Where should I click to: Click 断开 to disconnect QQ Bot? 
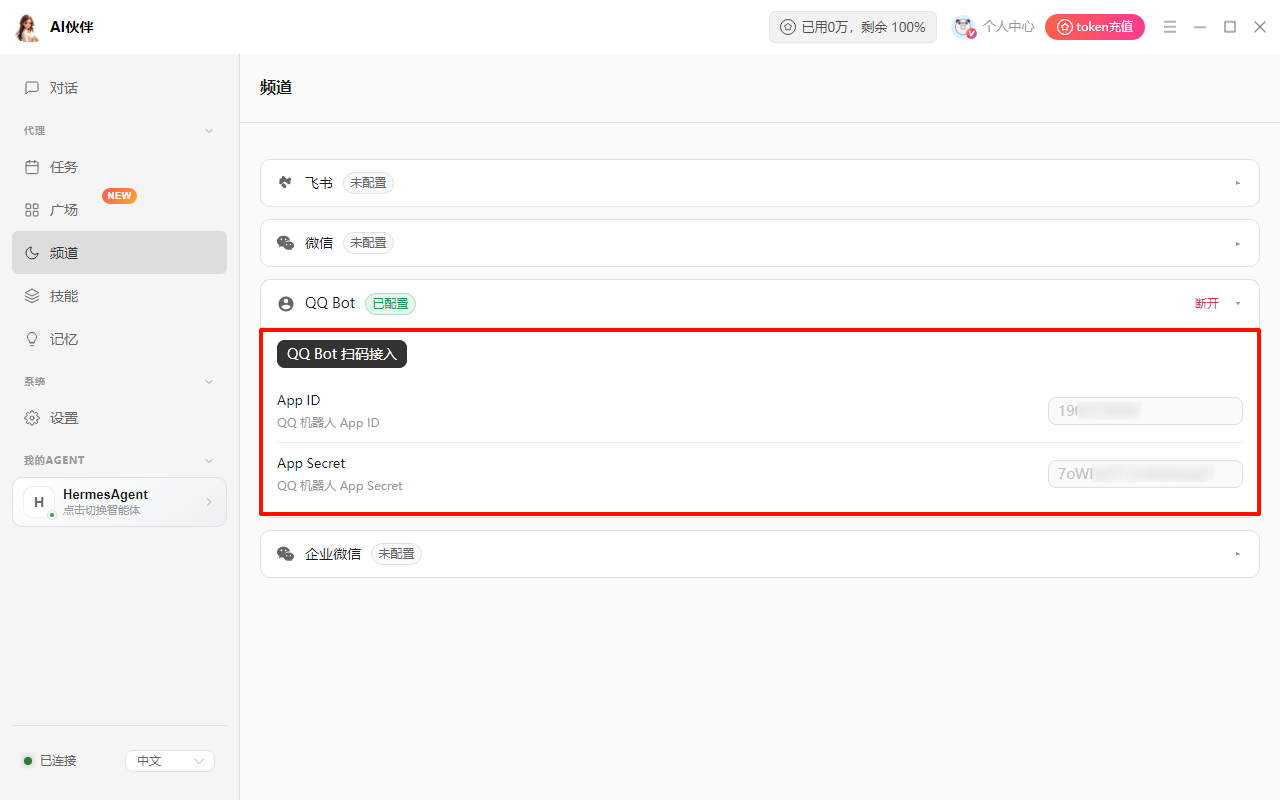(x=1207, y=303)
